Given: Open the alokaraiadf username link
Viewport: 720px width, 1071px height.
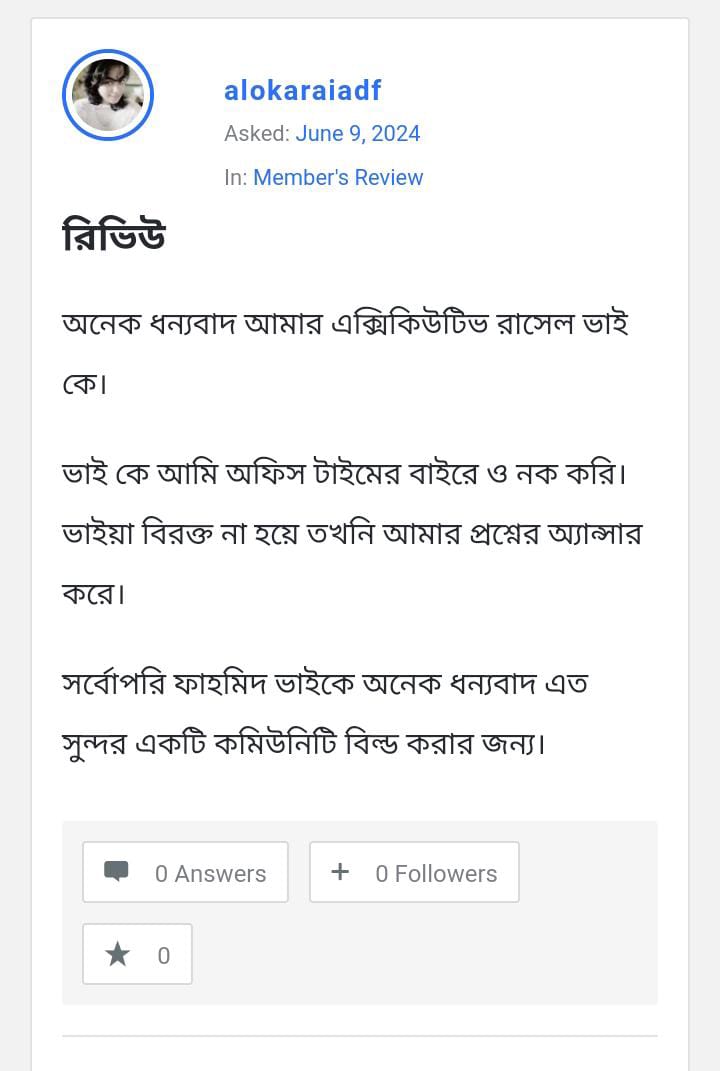Looking at the screenshot, I should tap(302, 90).
